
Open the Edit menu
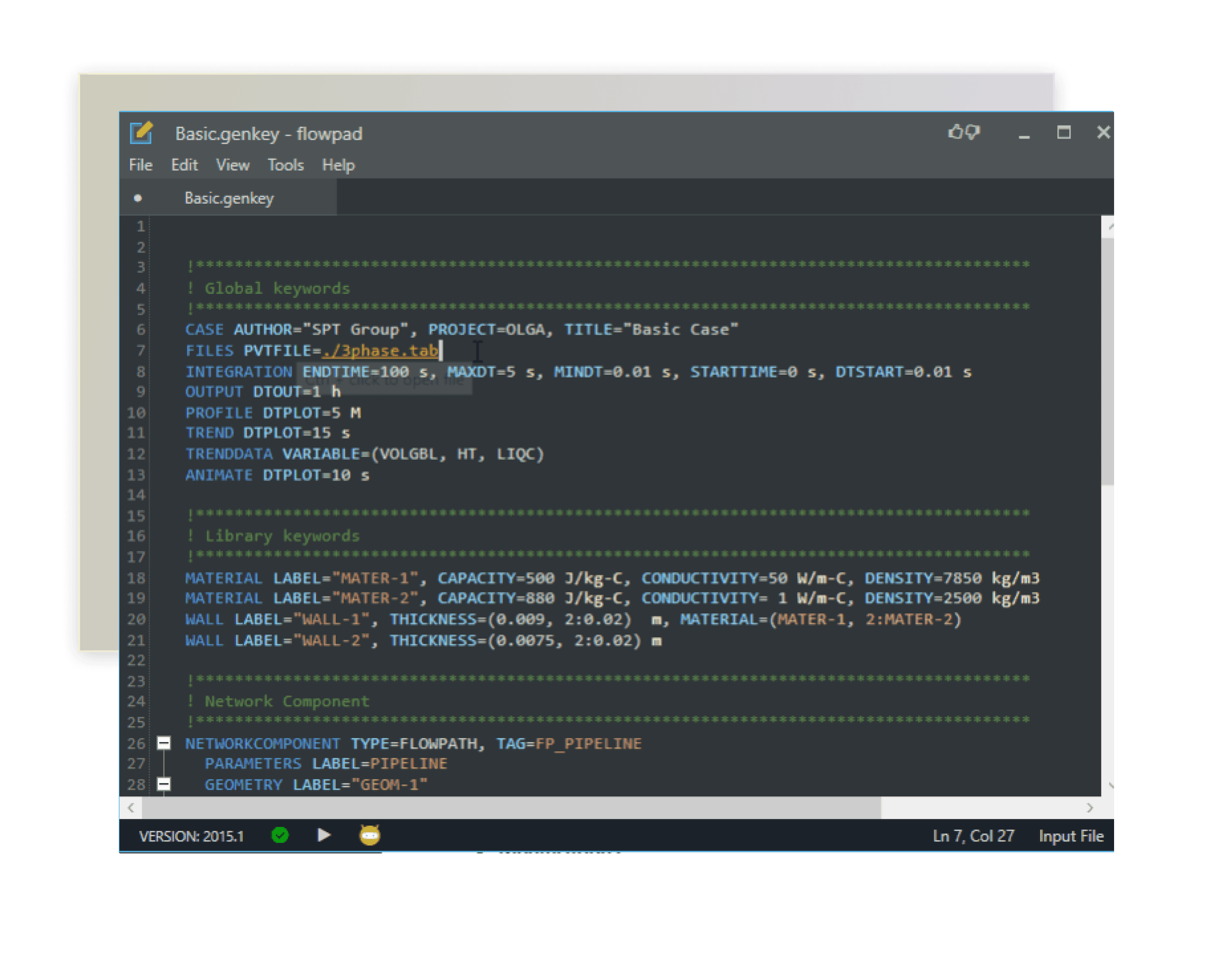(x=184, y=165)
